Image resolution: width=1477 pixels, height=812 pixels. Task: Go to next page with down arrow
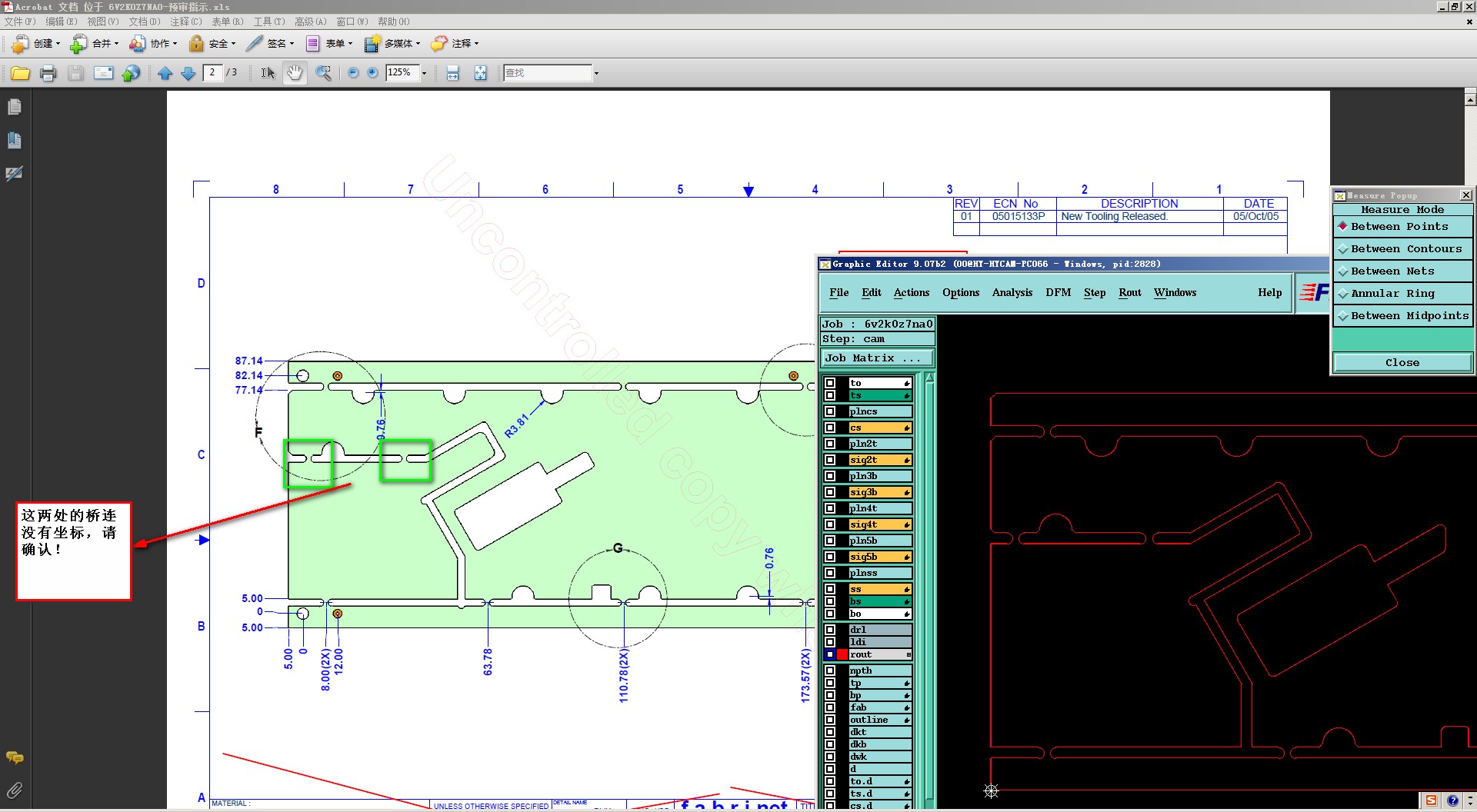188,73
